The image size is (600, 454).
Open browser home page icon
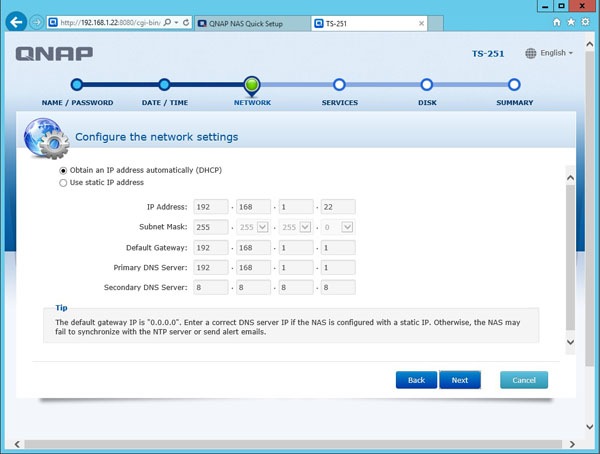click(x=557, y=22)
